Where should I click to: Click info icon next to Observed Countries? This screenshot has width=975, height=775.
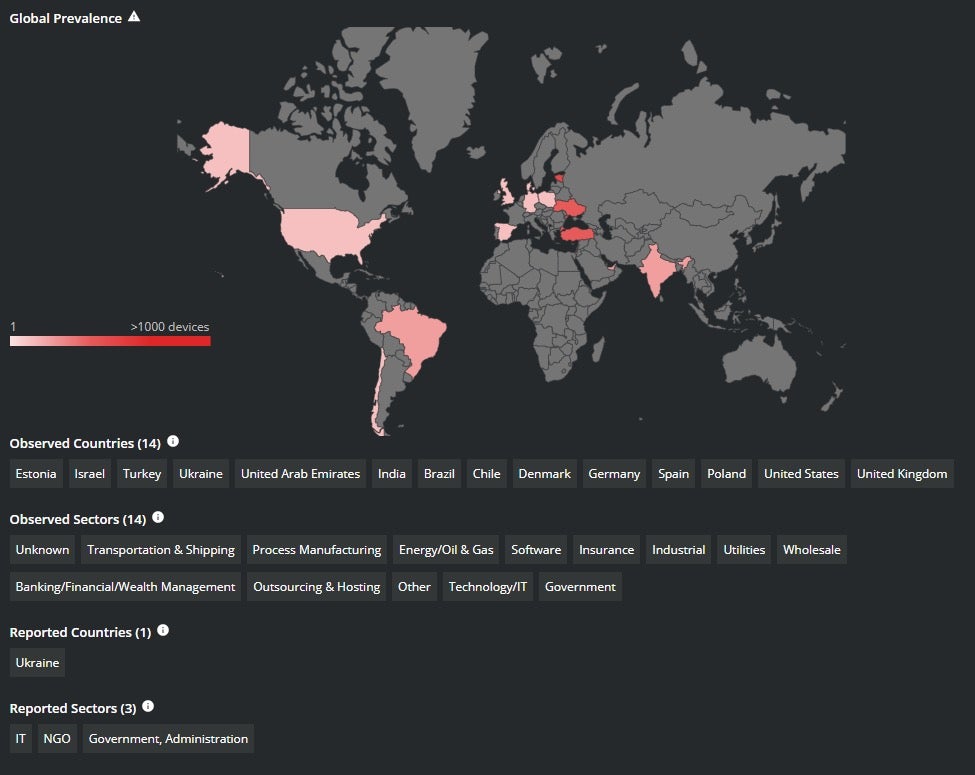click(173, 441)
